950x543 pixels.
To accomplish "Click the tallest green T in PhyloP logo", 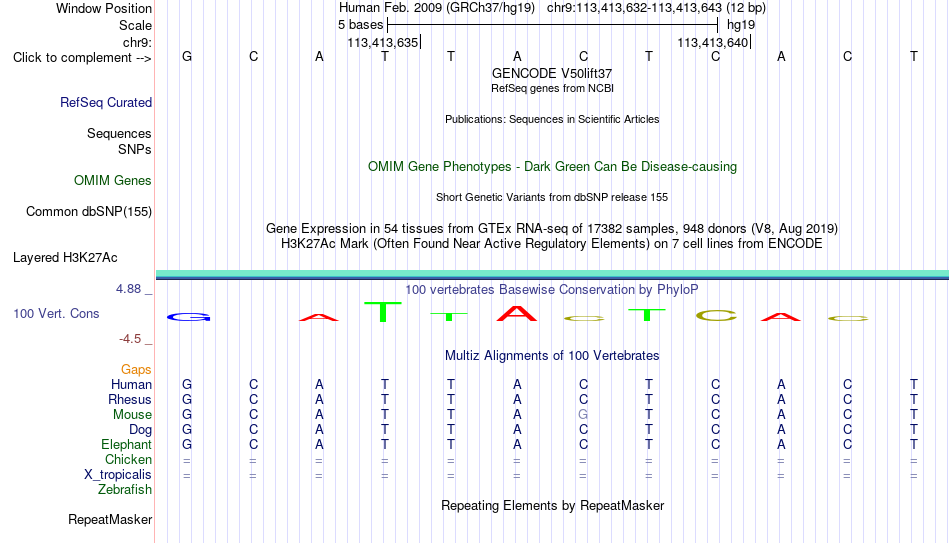I will (x=383, y=311).
